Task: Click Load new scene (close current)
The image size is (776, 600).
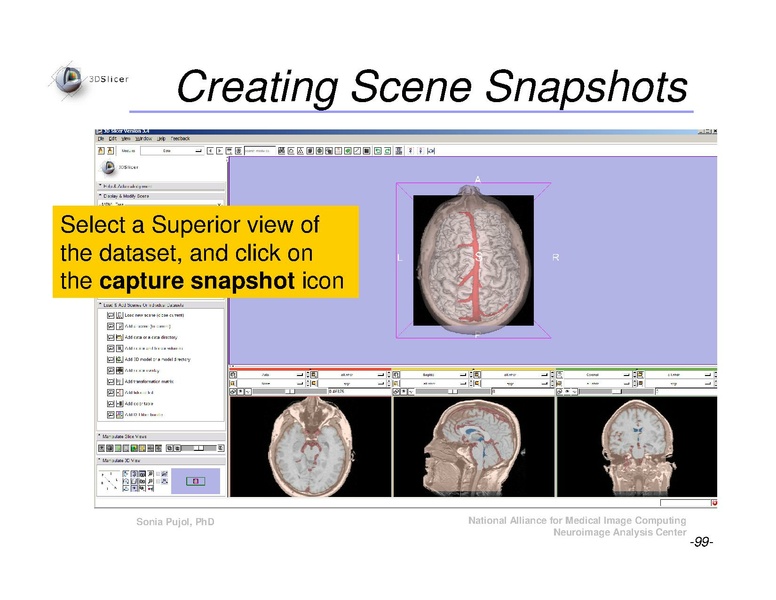Action: 154,315
